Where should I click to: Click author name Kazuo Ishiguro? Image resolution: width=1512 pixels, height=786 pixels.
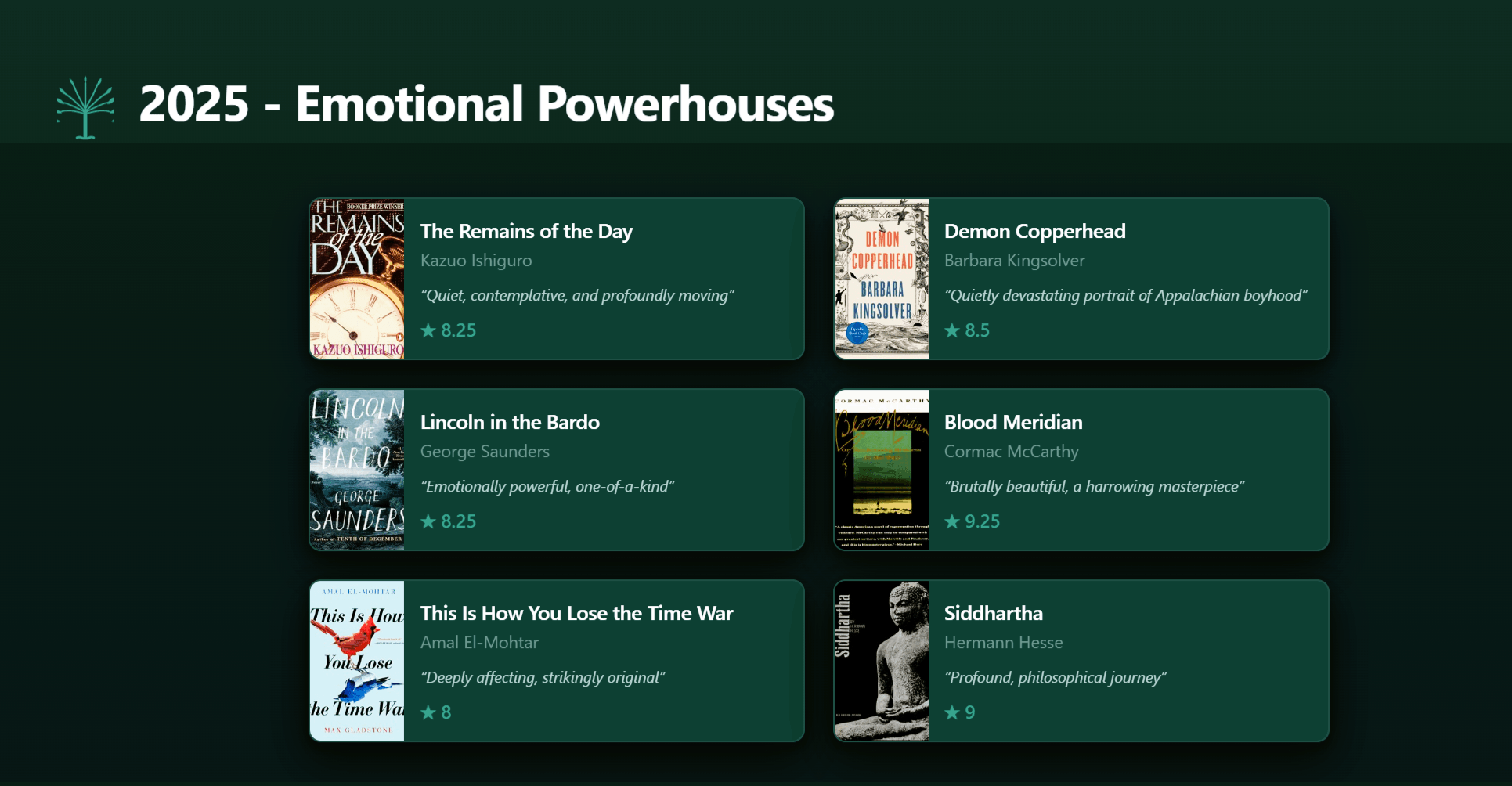[476, 261]
